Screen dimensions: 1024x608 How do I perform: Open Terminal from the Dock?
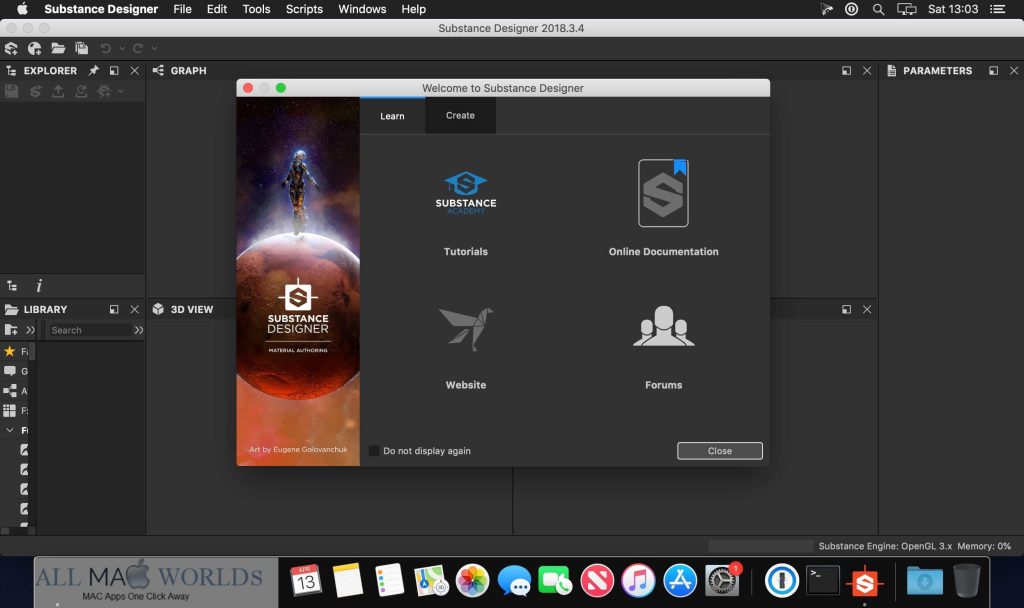pos(823,581)
